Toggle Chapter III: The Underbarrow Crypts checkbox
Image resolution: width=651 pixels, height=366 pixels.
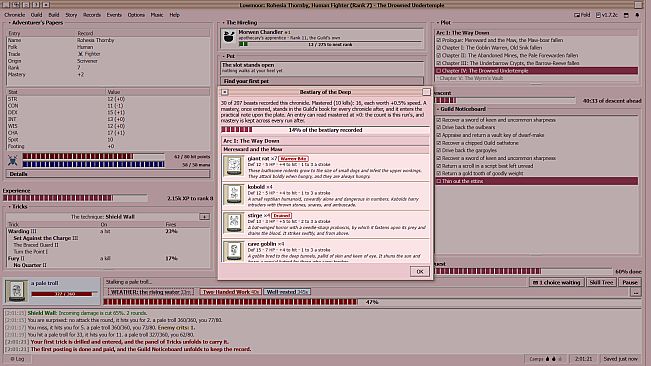438,63
